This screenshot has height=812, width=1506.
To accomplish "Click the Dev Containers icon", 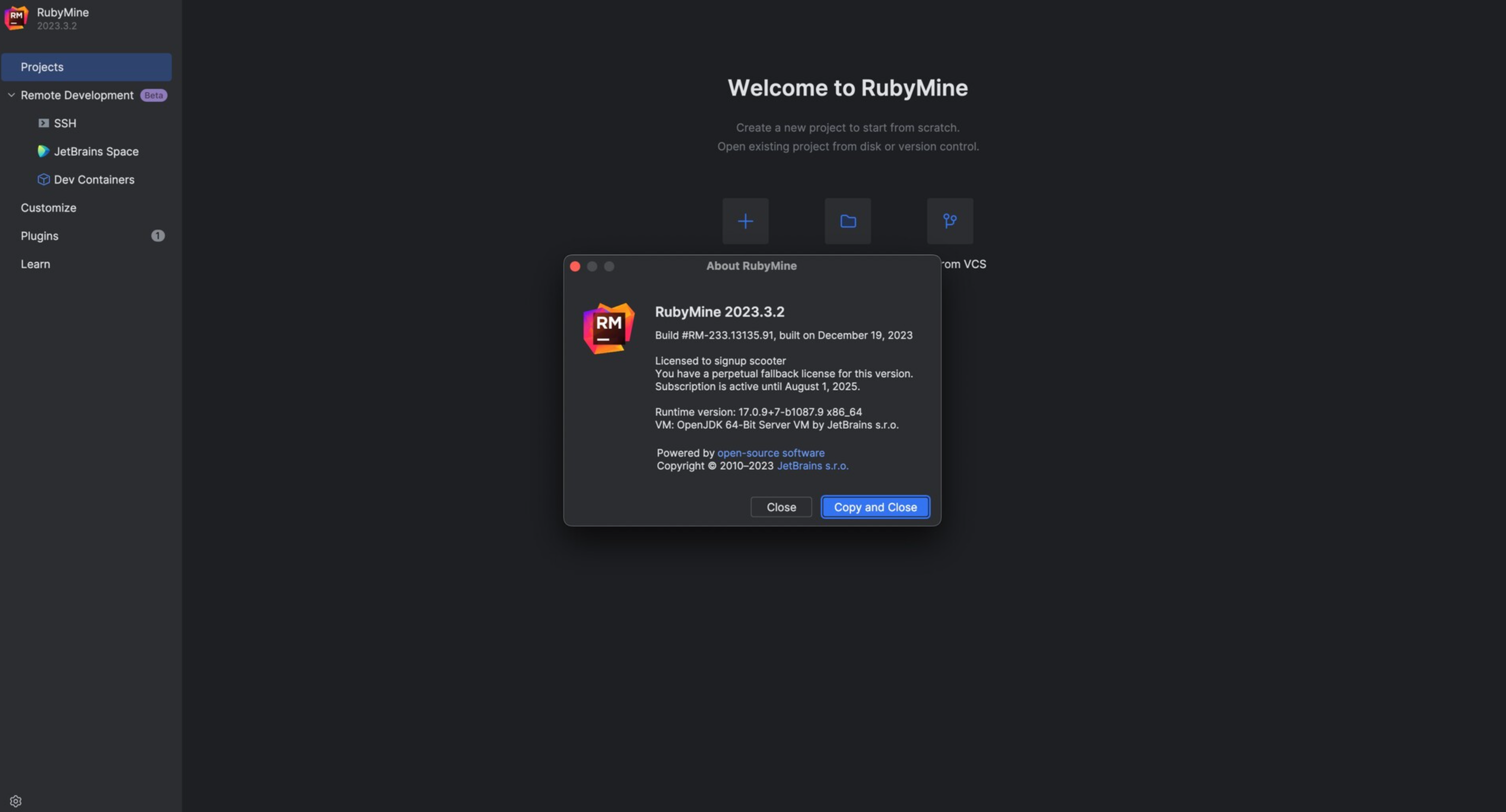I will tap(43, 180).
